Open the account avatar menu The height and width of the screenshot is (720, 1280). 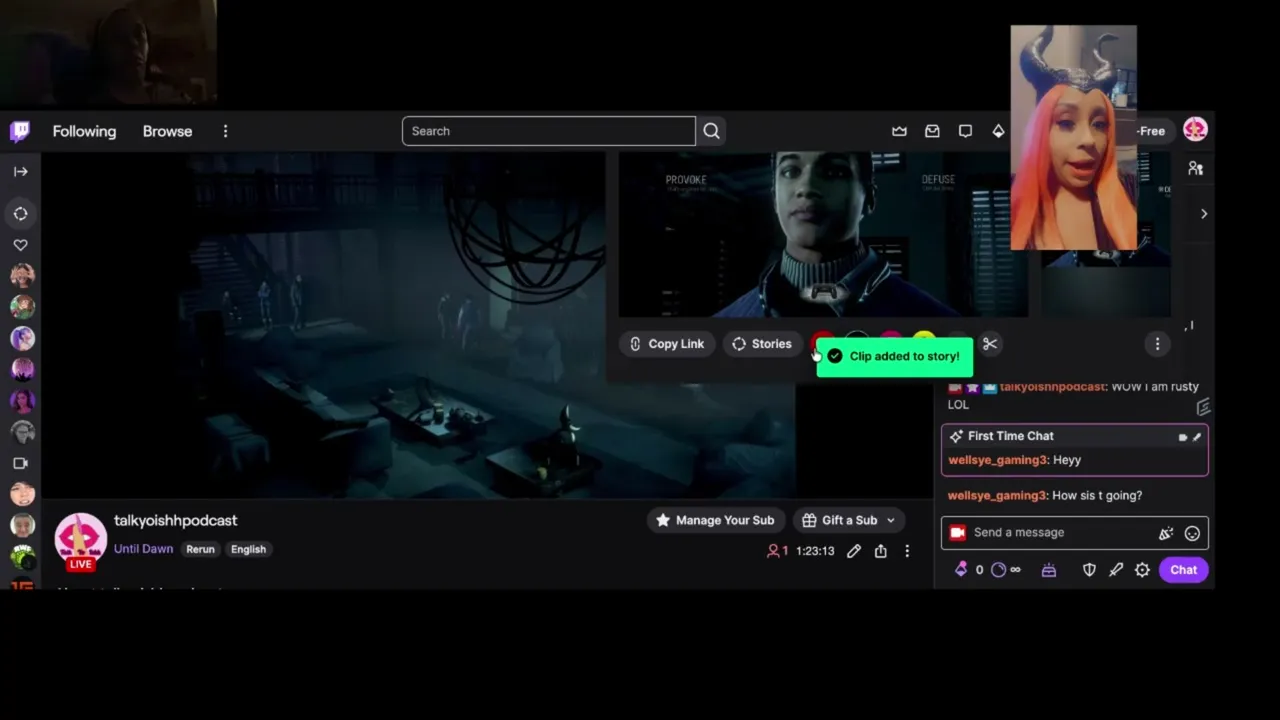(1195, 129)
